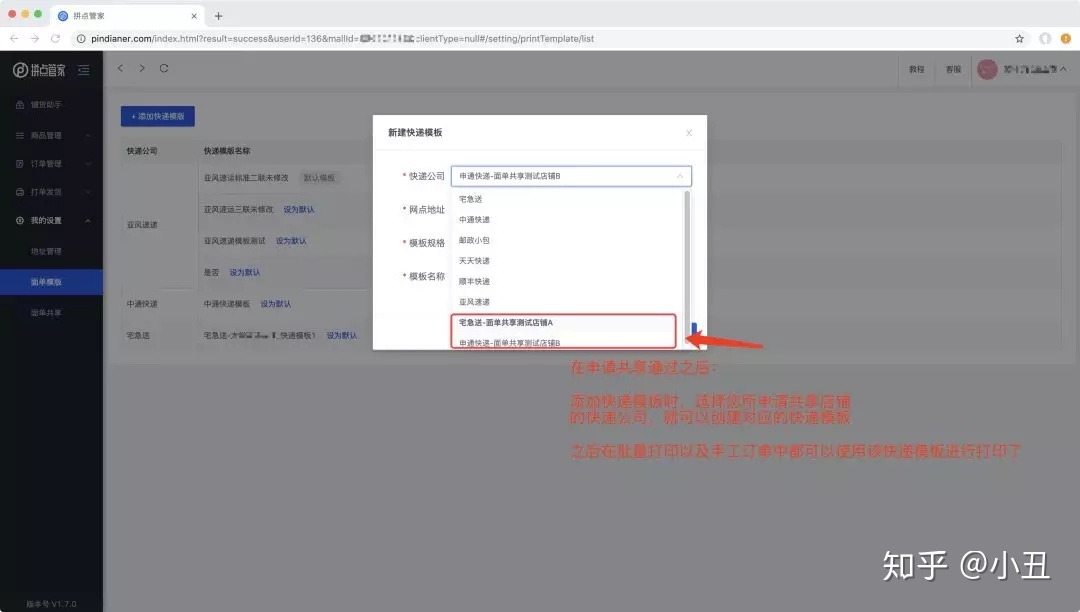Reload the page in the browser toolbar
The width and height of the screenshot is (1080, 612).
pyautogui.click(x=56, y=39)
